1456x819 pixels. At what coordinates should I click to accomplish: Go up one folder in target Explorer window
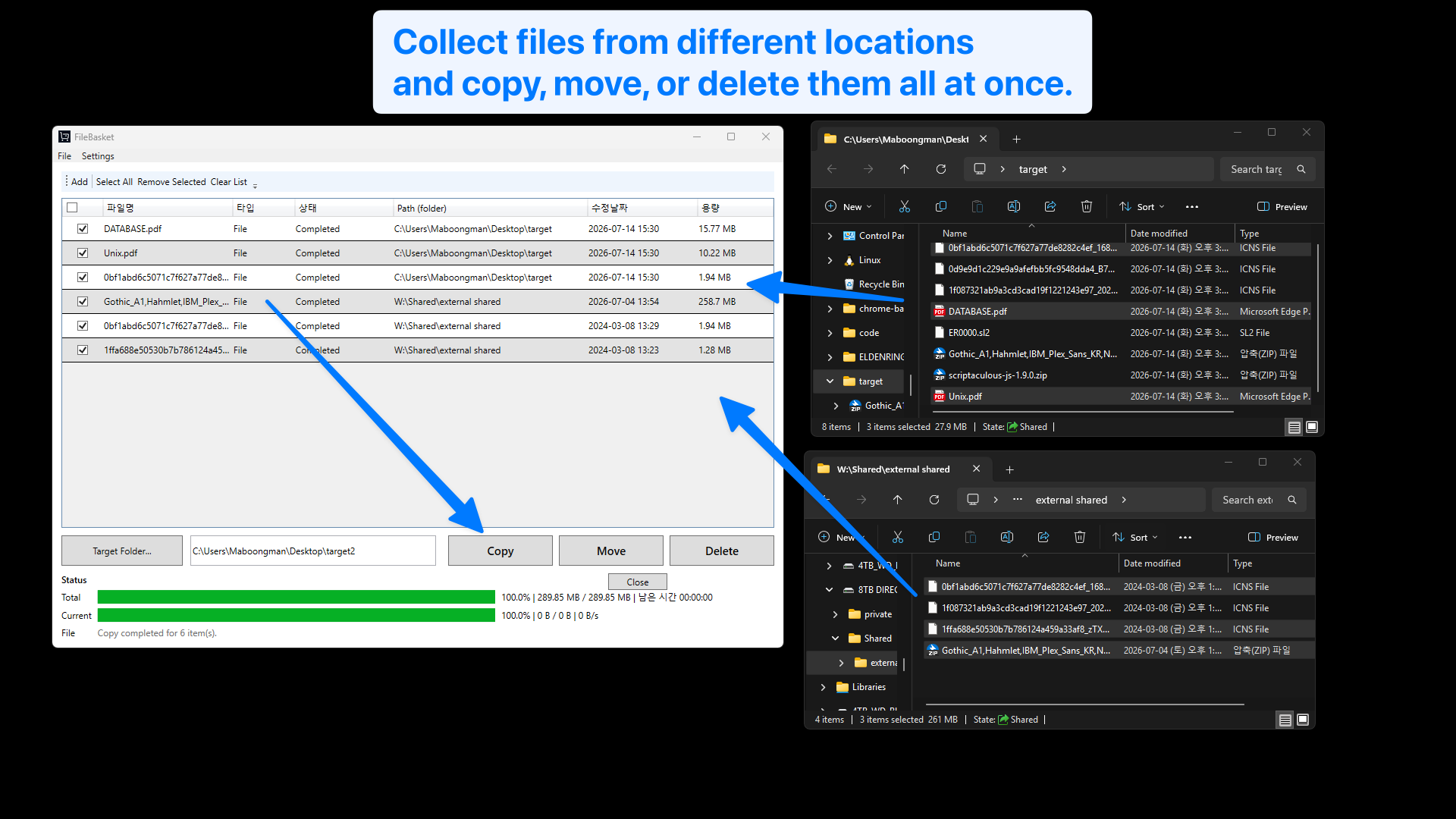coord(905,169)
